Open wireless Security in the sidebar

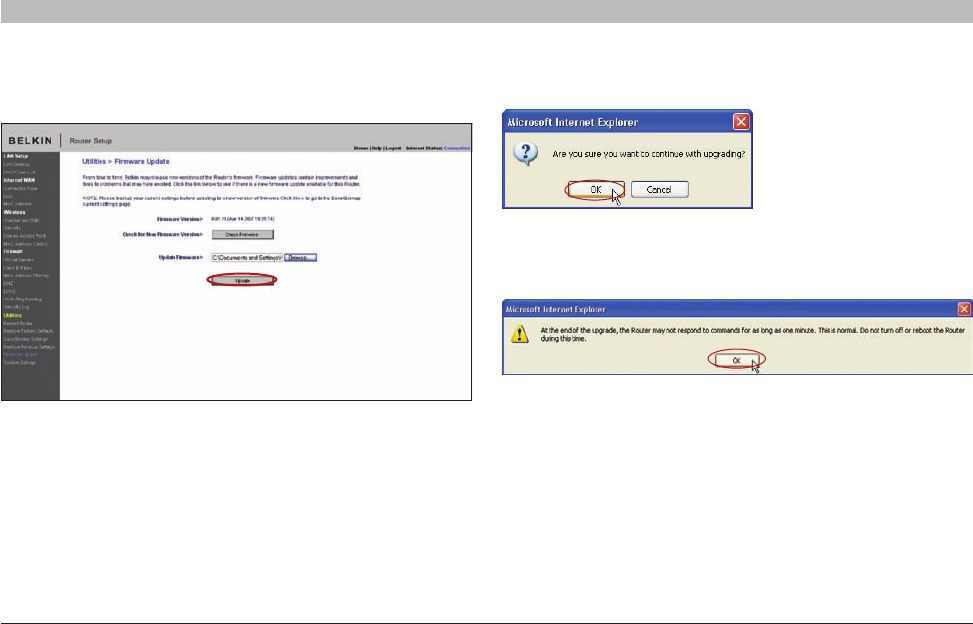click(x=12, y=228)
